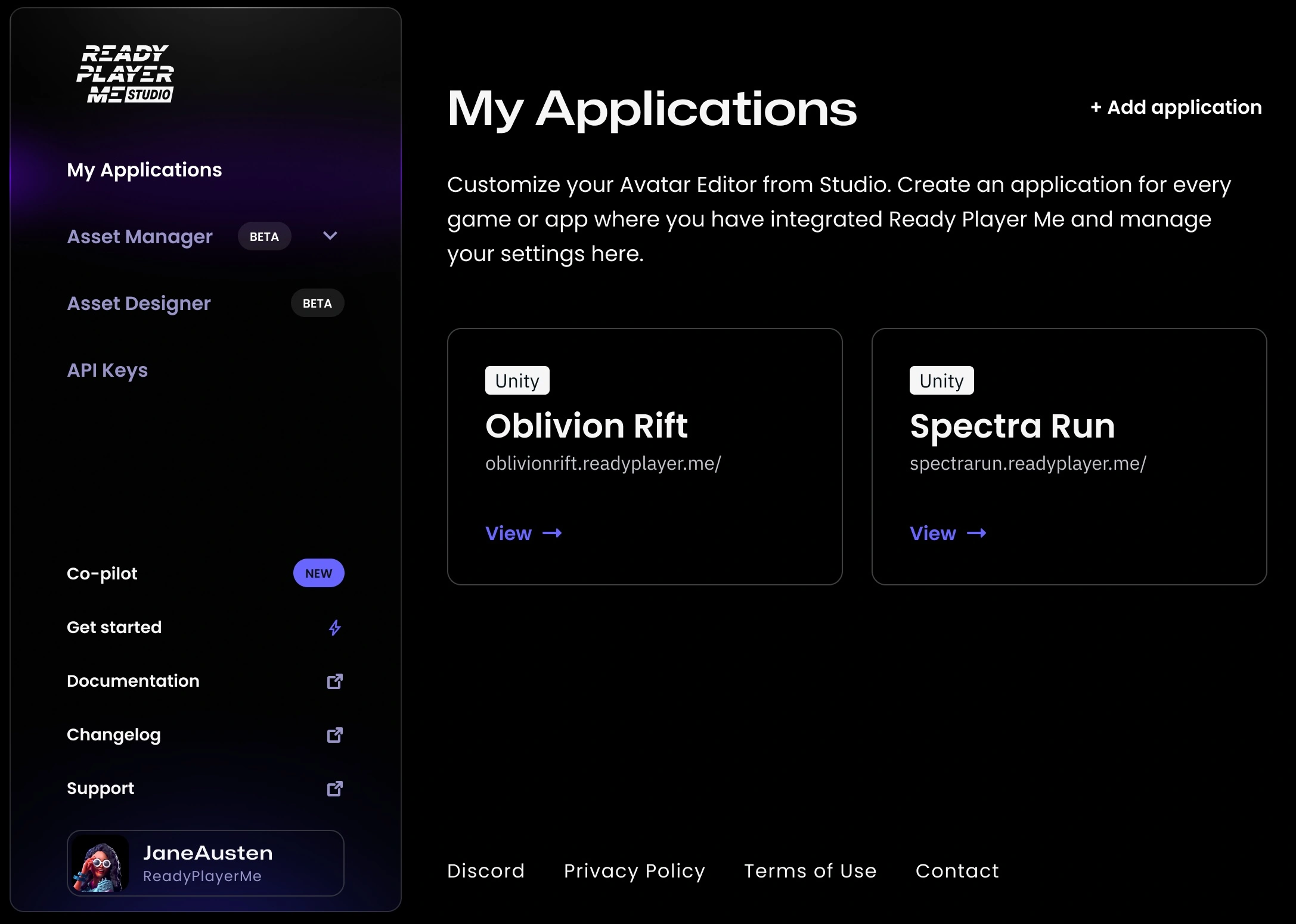1296x924 pixels.
Task: View the Spectra Run application
Action: [933, 533]
